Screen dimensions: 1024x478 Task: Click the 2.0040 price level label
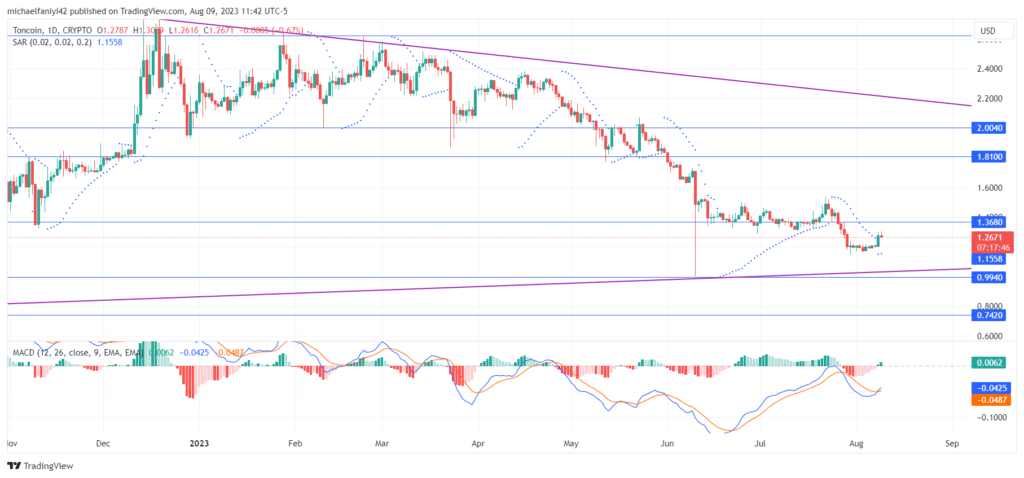pyautogui.click(x=987, y=128)
